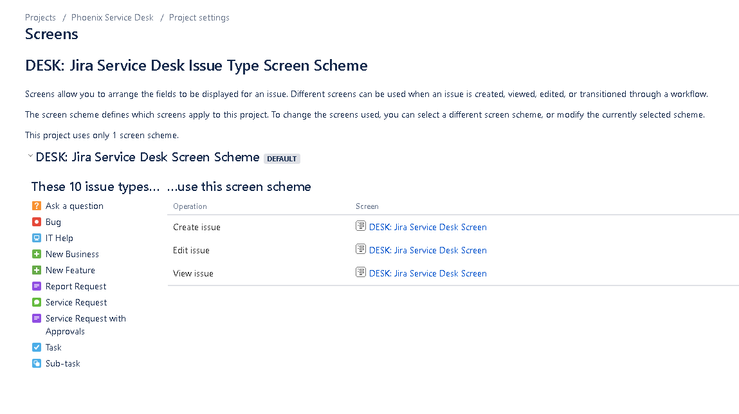Click the DEFAULT badge next to scheme name
Image resolution: width=739 pixels, height=414 pixels.
(x=282, y=158)
